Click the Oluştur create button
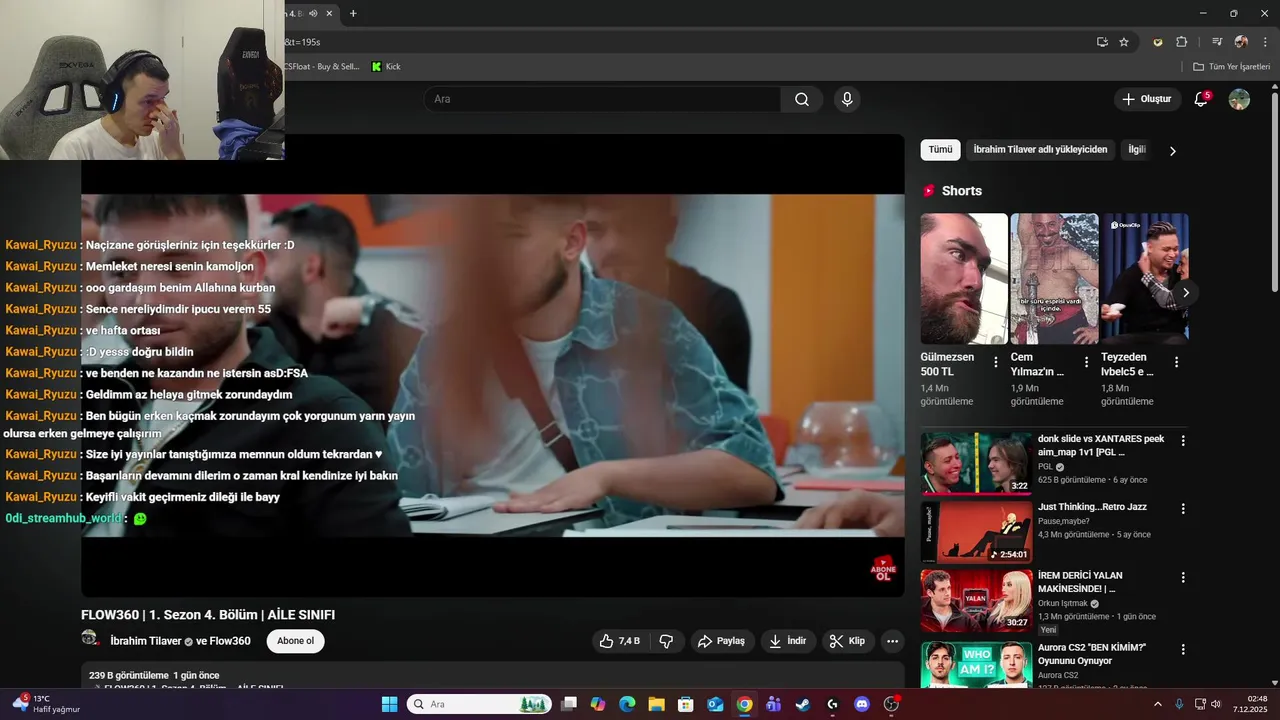The height and width of the screenshot is (720, 1280). click(1147, 99)
